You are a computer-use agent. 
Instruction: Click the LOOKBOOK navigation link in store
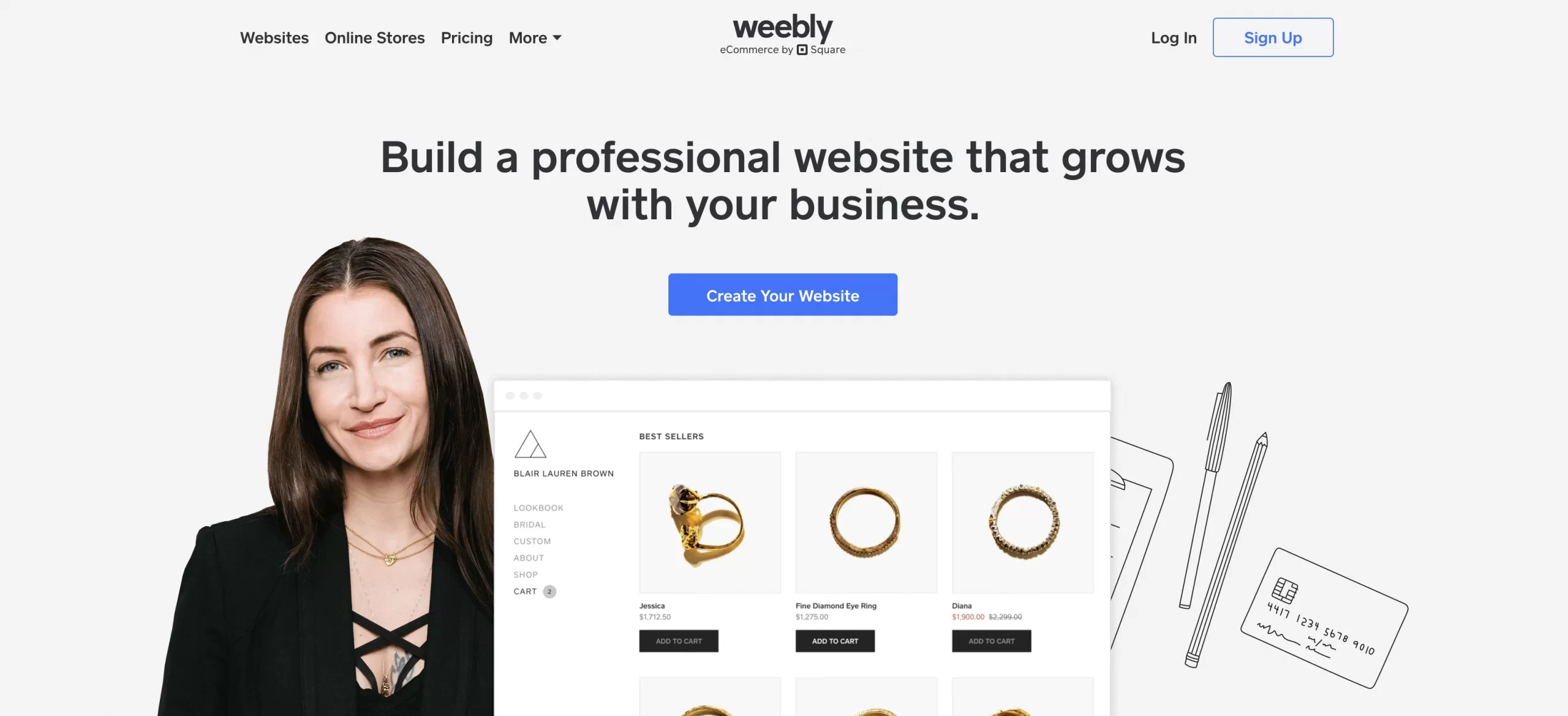(538, 507)
